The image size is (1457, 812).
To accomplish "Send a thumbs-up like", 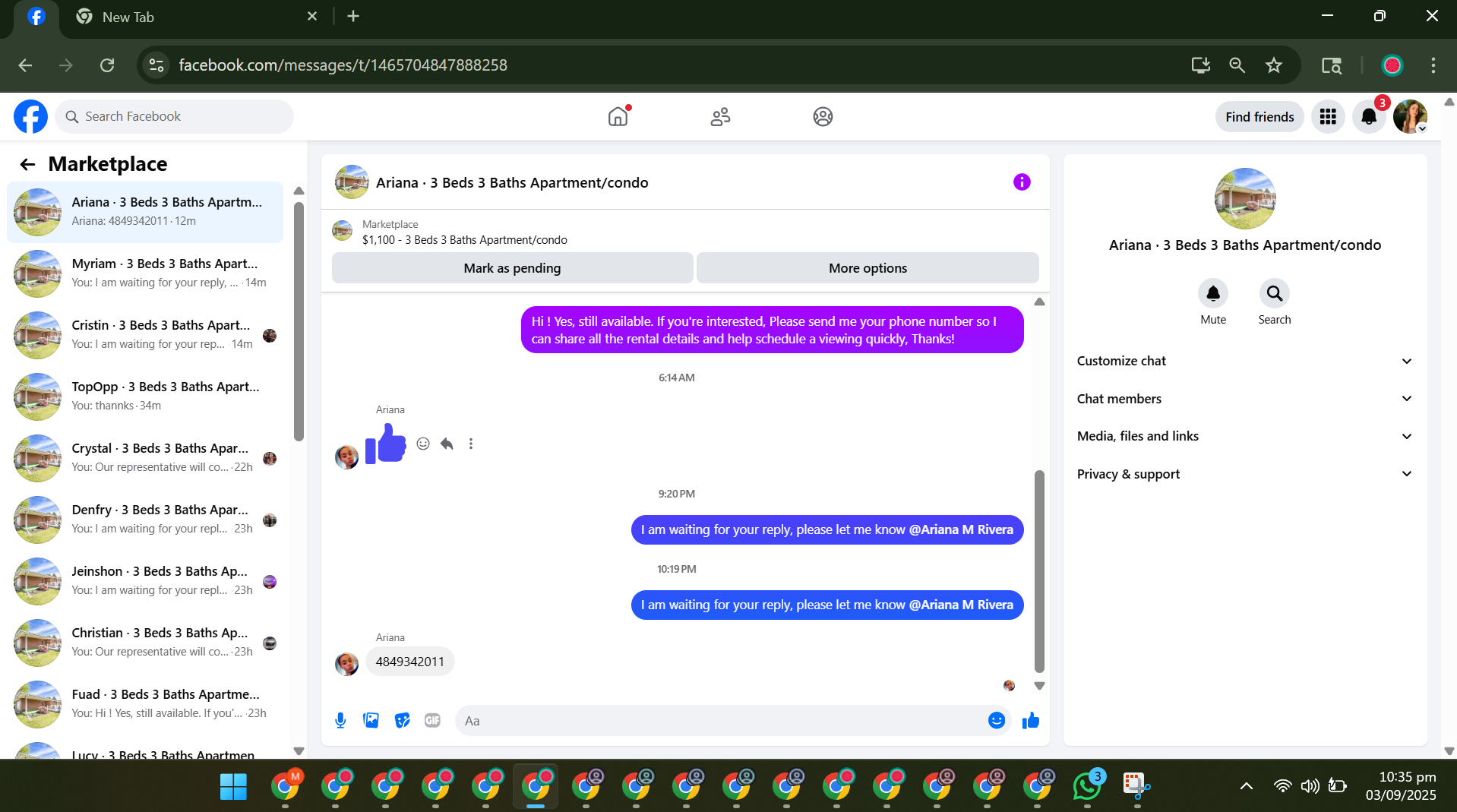I will click(1031, 721).
